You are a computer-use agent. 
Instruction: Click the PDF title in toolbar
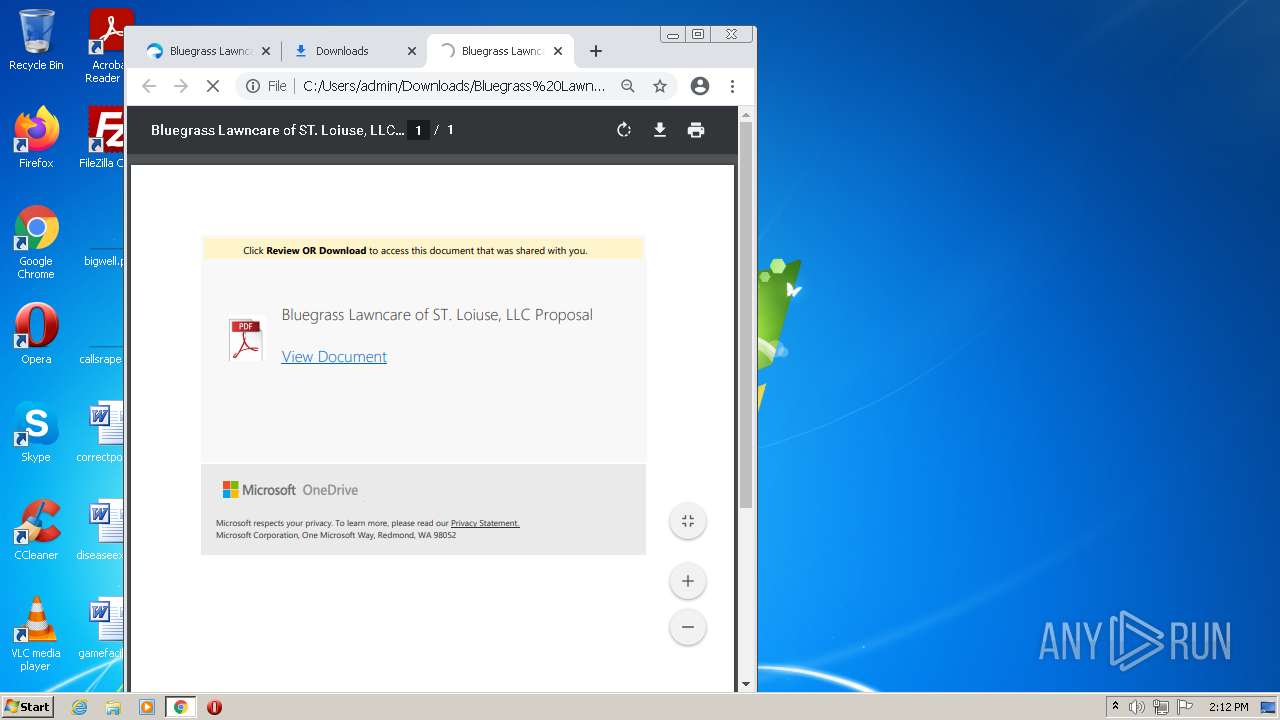pyautogui.click(x=277, y=130)
